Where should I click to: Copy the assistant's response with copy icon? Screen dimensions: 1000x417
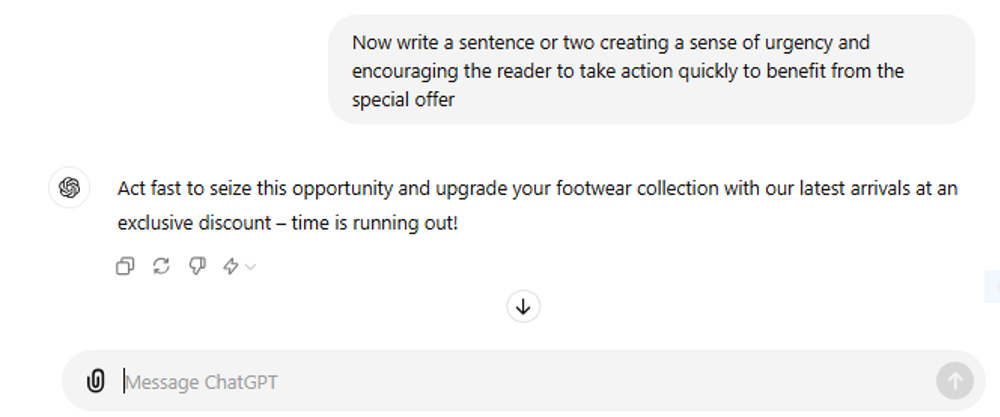pyautogui.click(x=125, y=266)
